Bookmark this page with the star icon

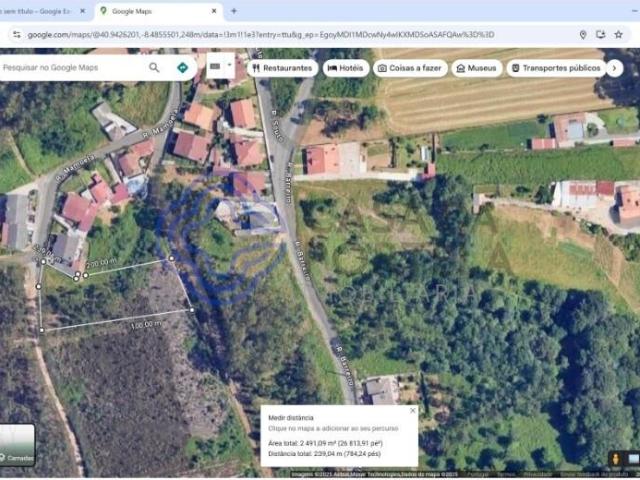618,35
